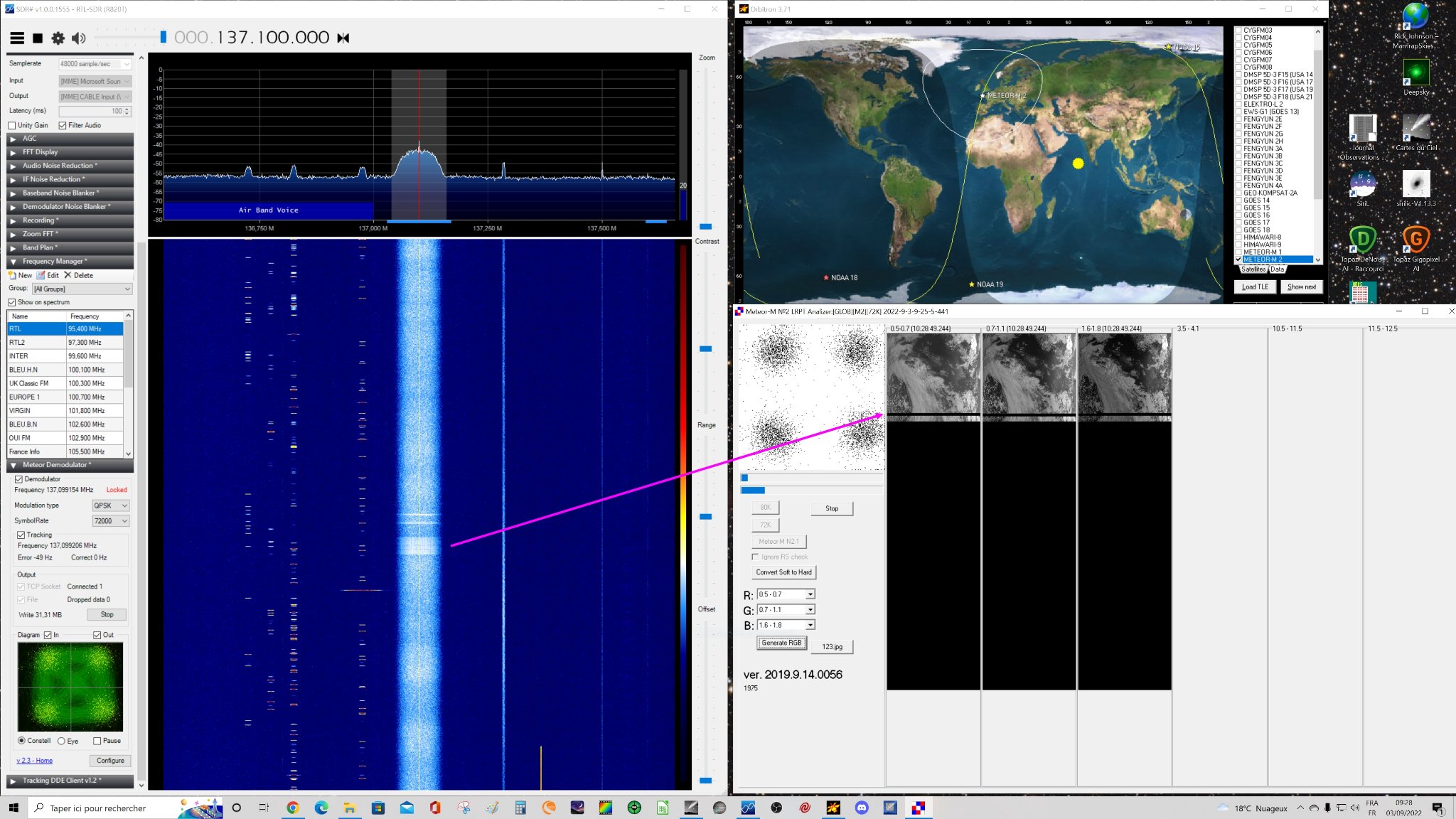
Task: Select the Eye diagram radio button
Action: point(61,741)
